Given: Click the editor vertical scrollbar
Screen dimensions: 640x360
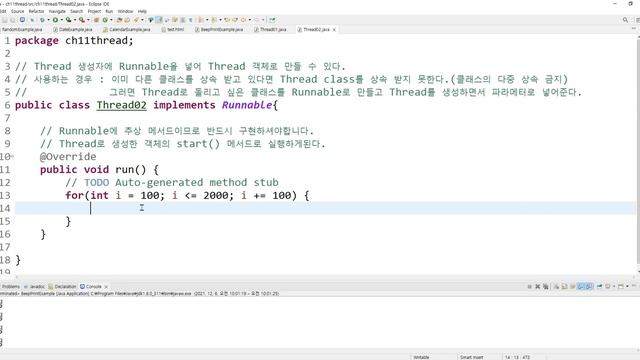Looking at the screenshot, I should tap(638, 151).
